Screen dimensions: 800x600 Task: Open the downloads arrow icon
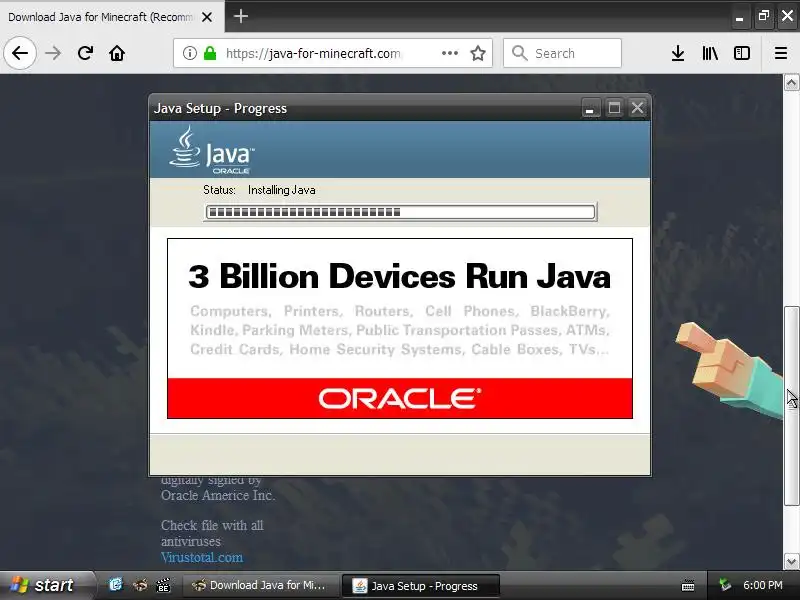point(678,53)
